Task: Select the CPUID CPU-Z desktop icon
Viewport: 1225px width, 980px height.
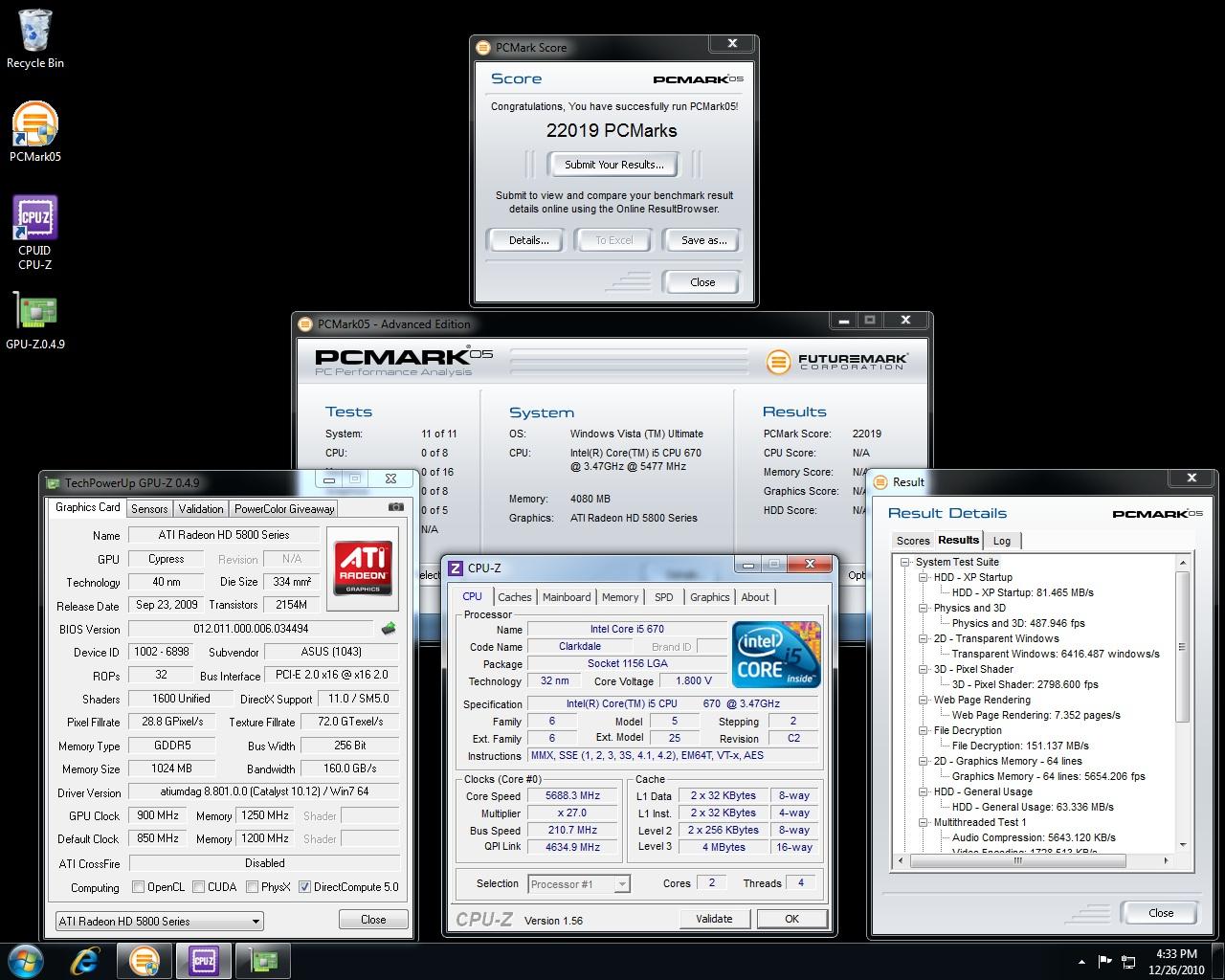Action: click(35, 233)
